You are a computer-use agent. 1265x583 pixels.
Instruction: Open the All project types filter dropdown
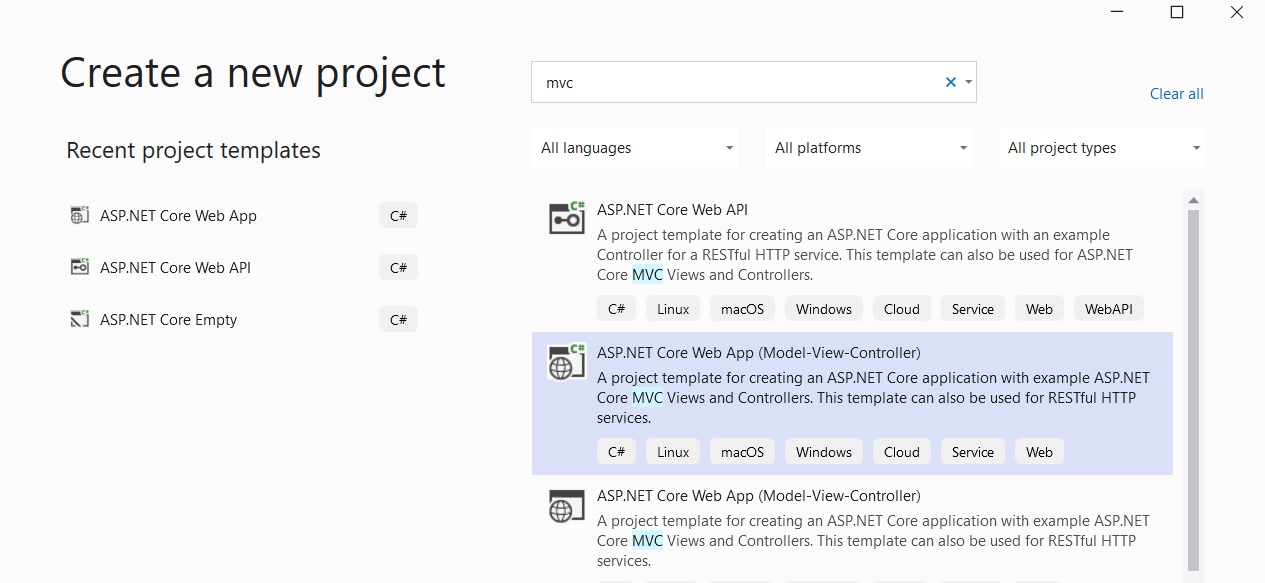(1102, 148)
